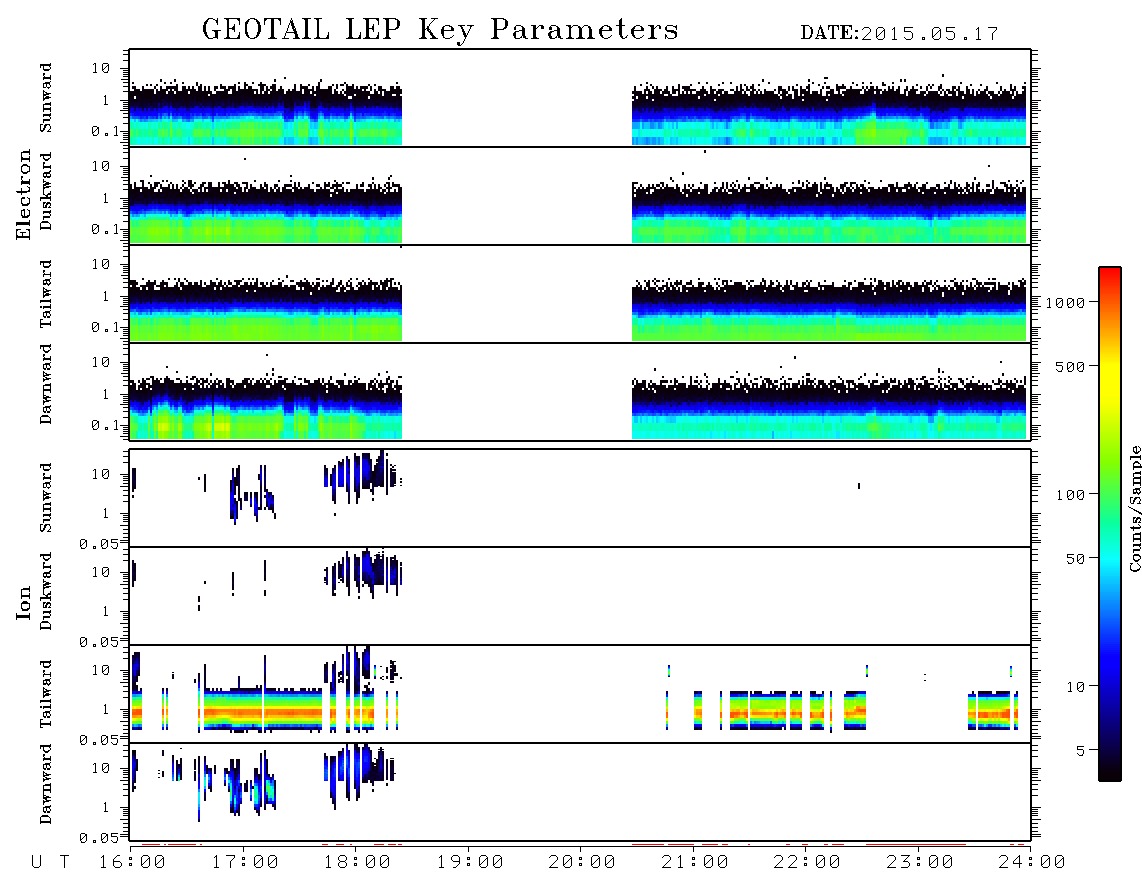Viewport: 1142px width, 880px height.
Task: Click the 50 colorbar tick value
Action: (x=1075, y=559)
